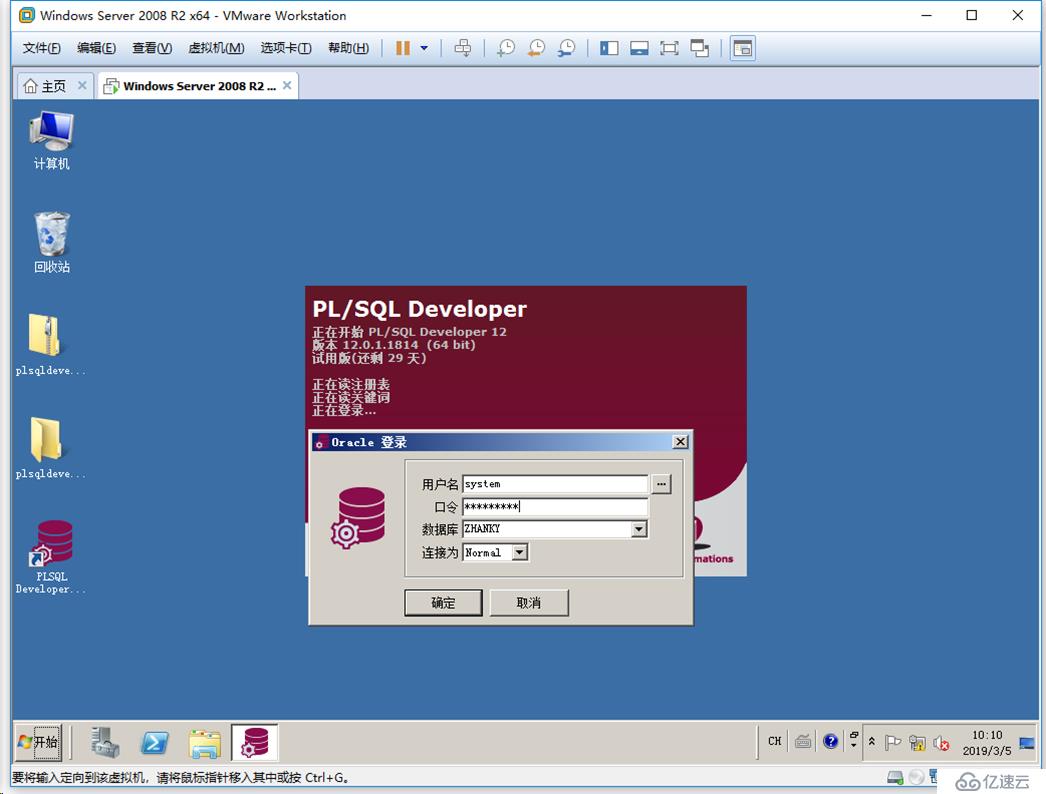
Task: Close the Oracle 登录 dialog
Action: pos(680,442)
